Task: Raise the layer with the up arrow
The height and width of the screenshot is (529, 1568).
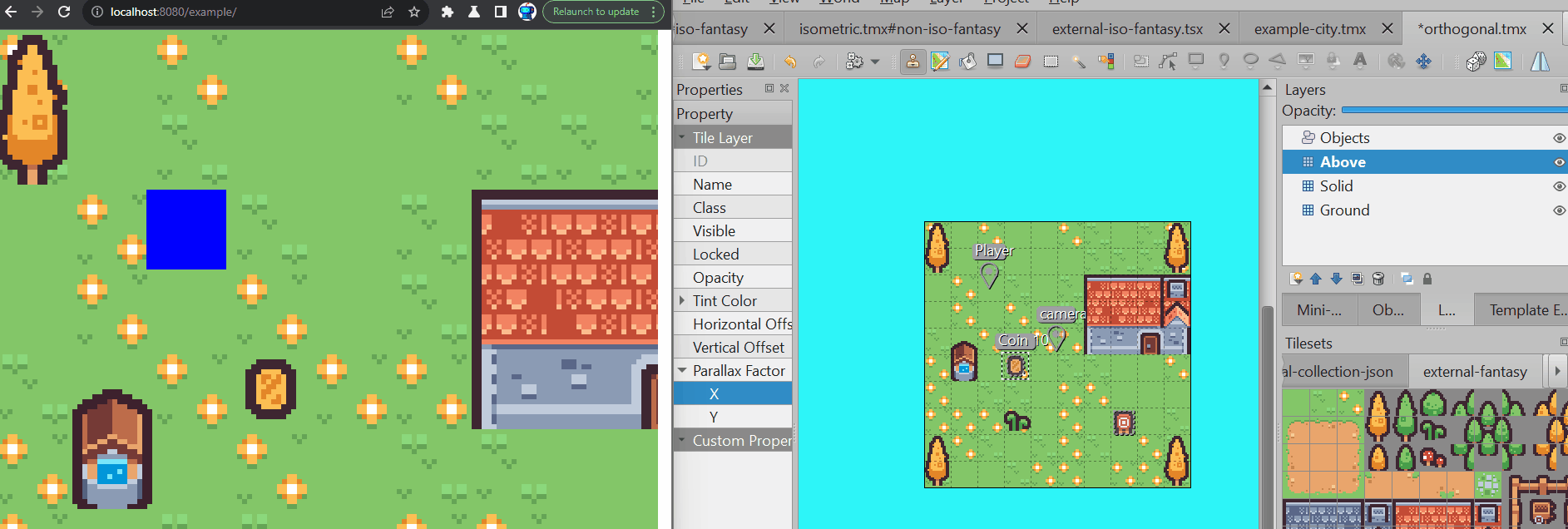Action: [1316, 279]
